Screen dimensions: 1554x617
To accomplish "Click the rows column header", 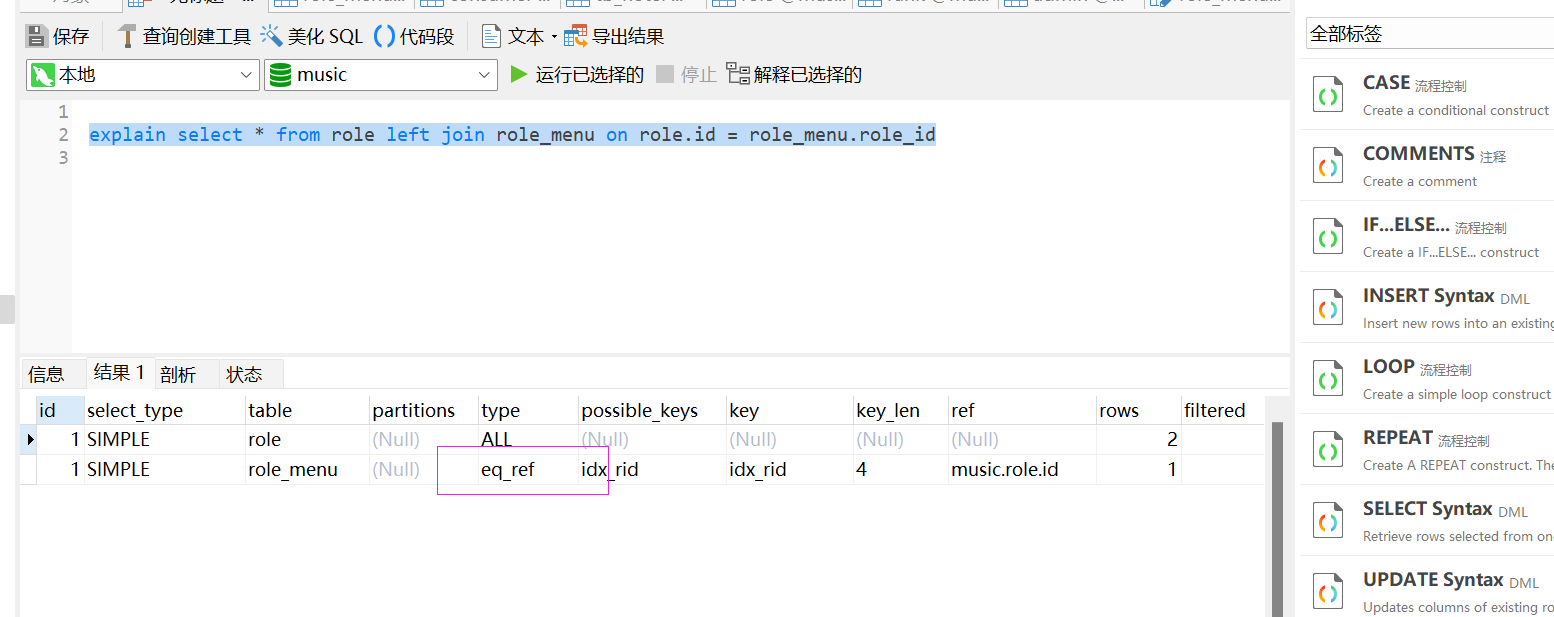I will point(1138,410).
